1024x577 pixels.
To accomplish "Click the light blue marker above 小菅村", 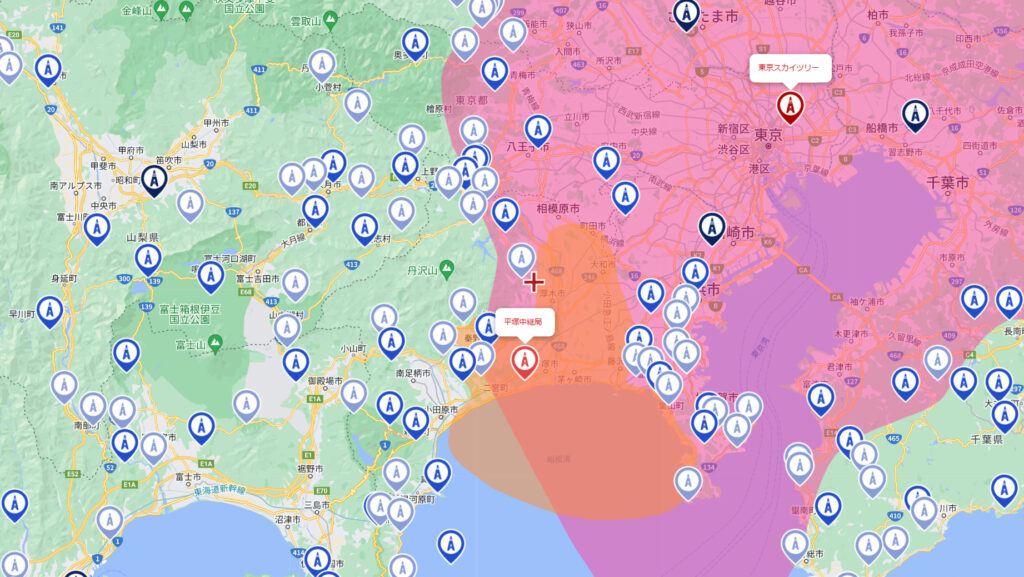I will (x=321, y=65).
